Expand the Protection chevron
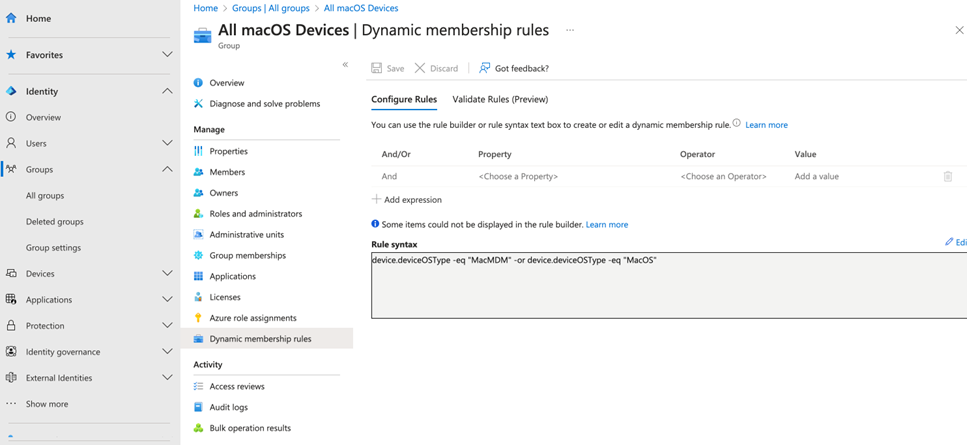 tap(167, 325)
